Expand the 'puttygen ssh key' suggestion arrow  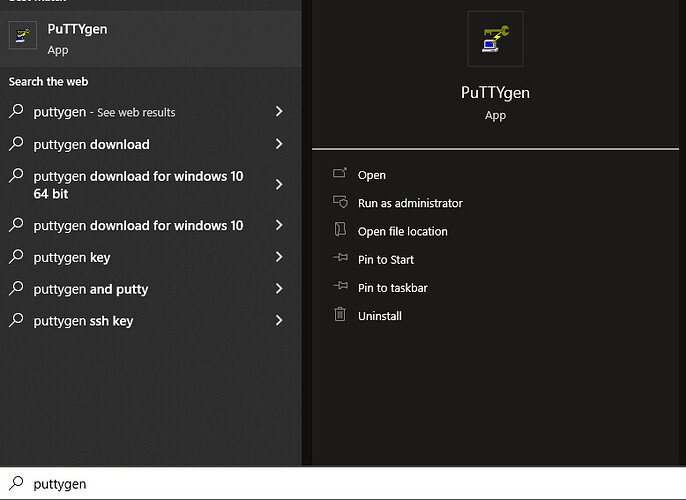tap(279, 320)
